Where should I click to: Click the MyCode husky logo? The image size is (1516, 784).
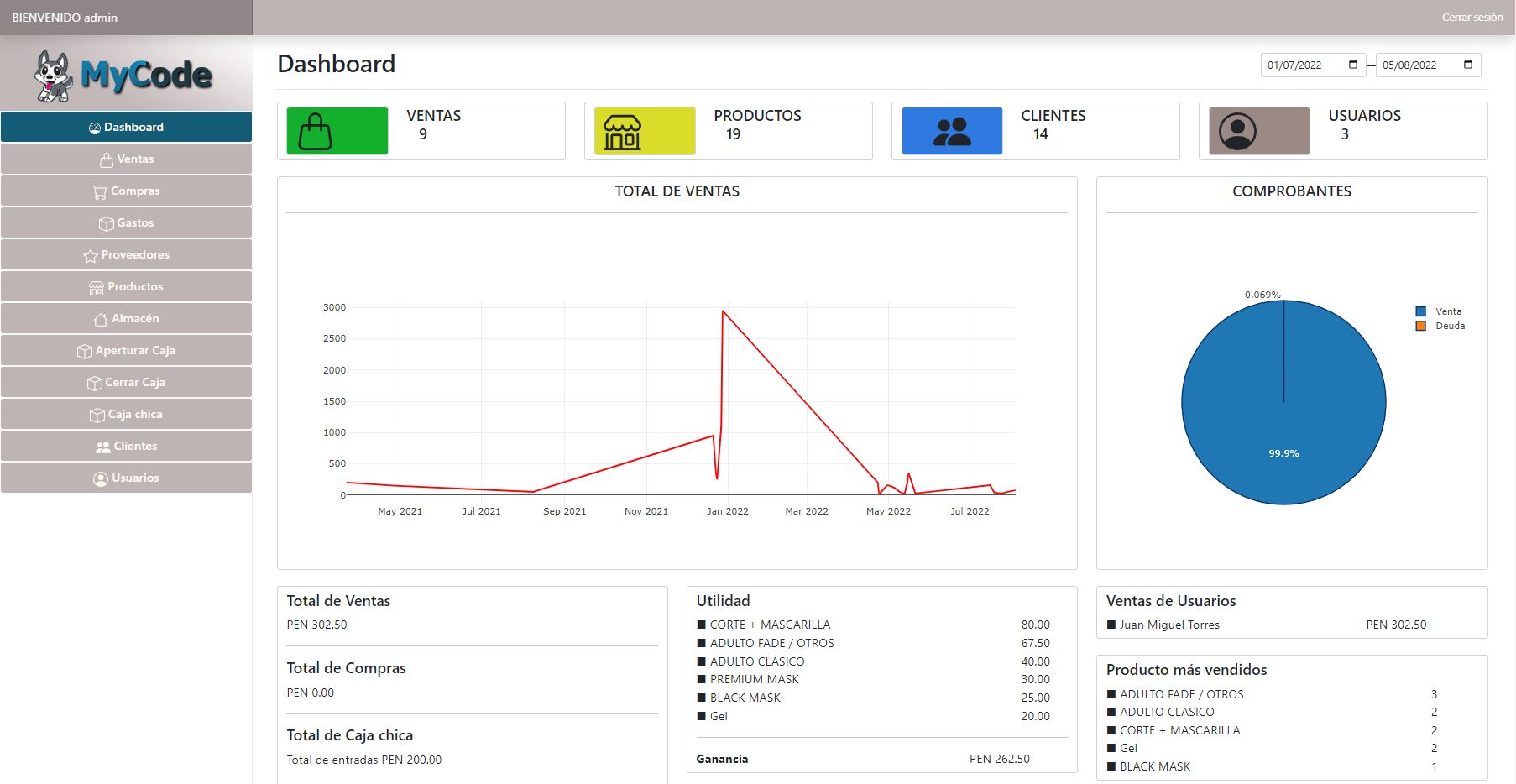tap(124, 76)
